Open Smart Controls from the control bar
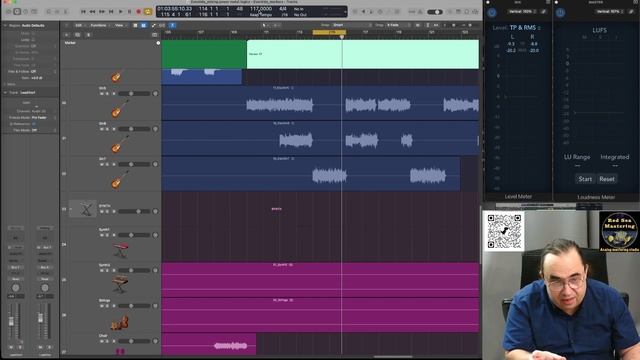 49,12
